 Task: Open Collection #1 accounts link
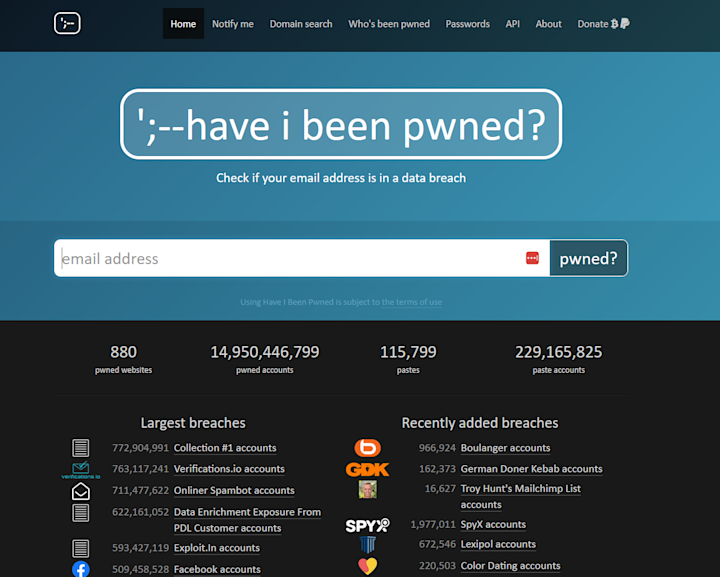coord(225,448)
